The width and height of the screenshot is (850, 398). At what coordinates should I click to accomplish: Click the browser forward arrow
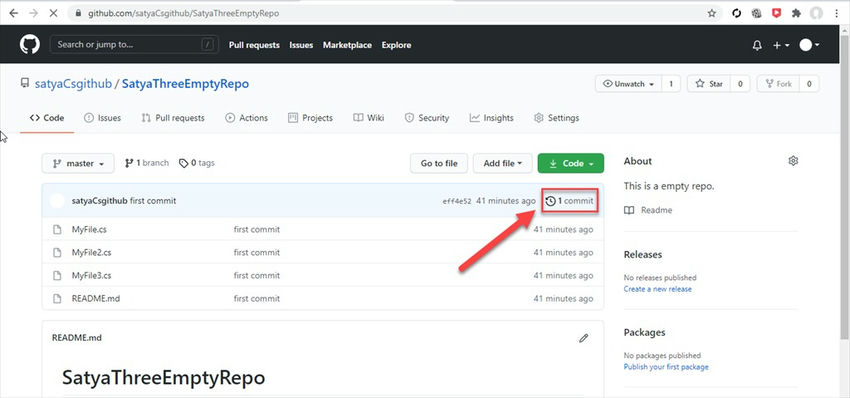pyautogui.click(x=33, y=13)
